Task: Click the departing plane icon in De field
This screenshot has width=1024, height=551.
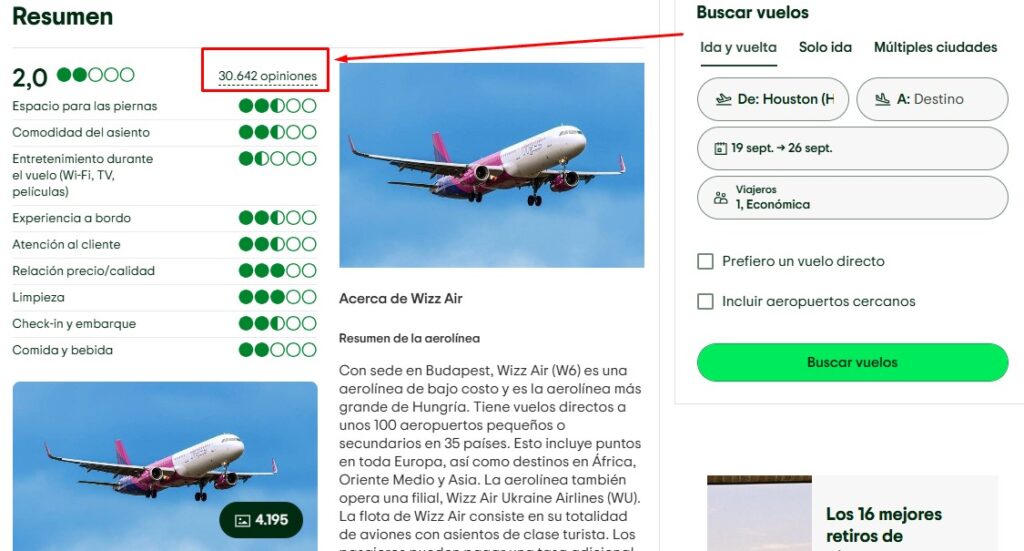Action: 723,99
